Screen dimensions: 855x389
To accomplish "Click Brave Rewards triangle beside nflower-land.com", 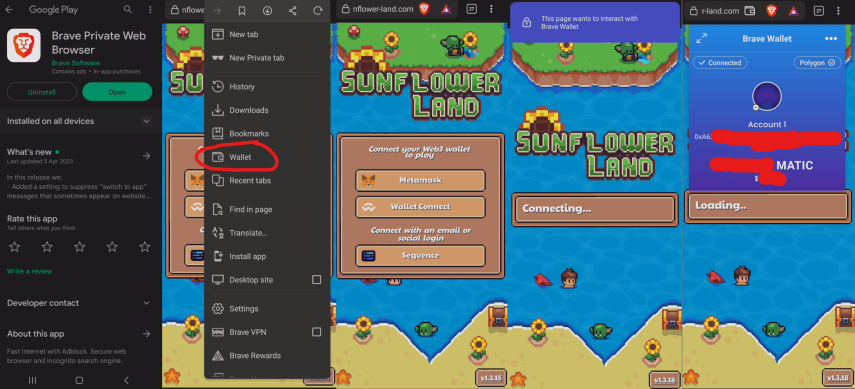I will (x=445, y=9).
